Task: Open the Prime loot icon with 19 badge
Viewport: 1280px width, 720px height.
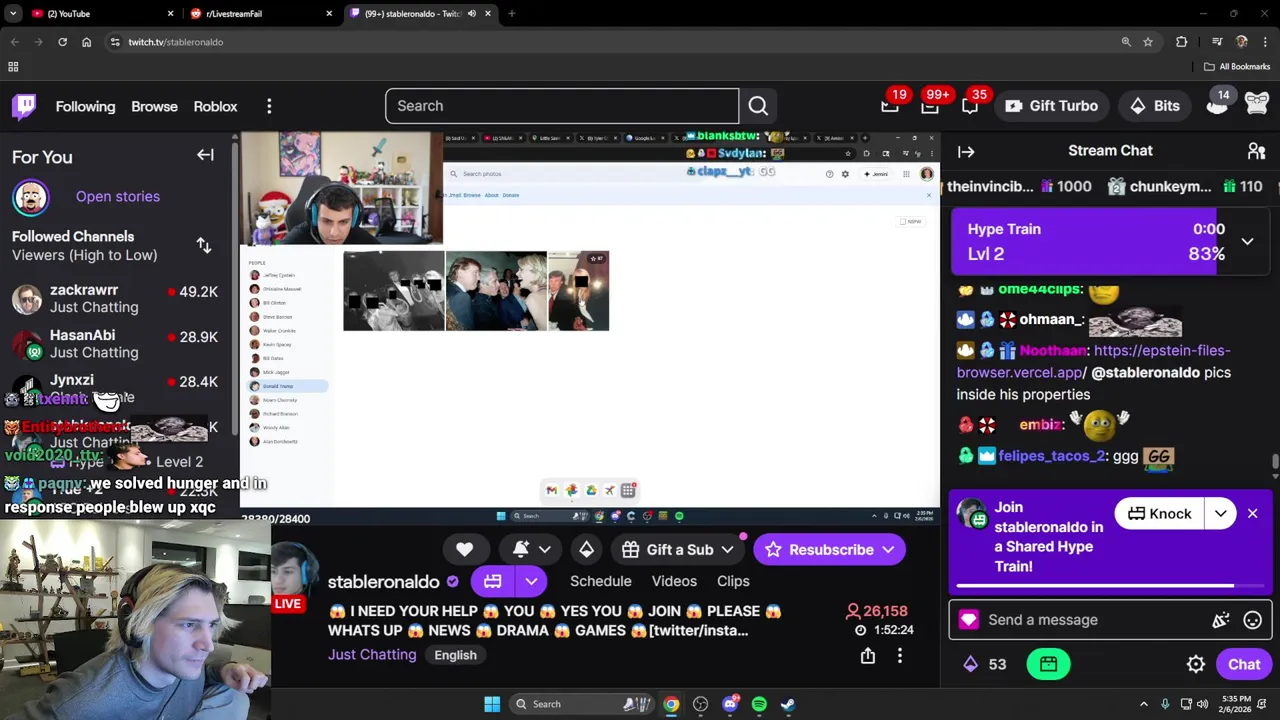Action: pyautogui.click(x=890, y=106)
